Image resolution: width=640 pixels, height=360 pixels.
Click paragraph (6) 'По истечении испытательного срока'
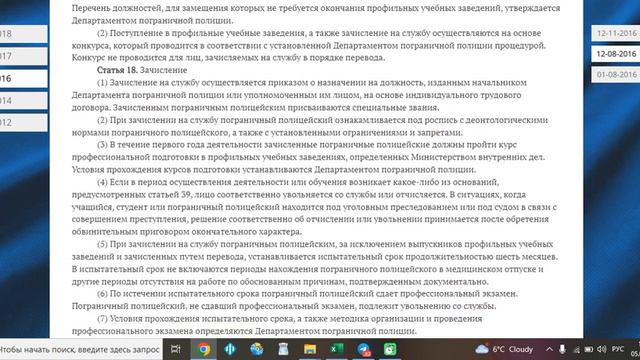(x=295, y=300)
